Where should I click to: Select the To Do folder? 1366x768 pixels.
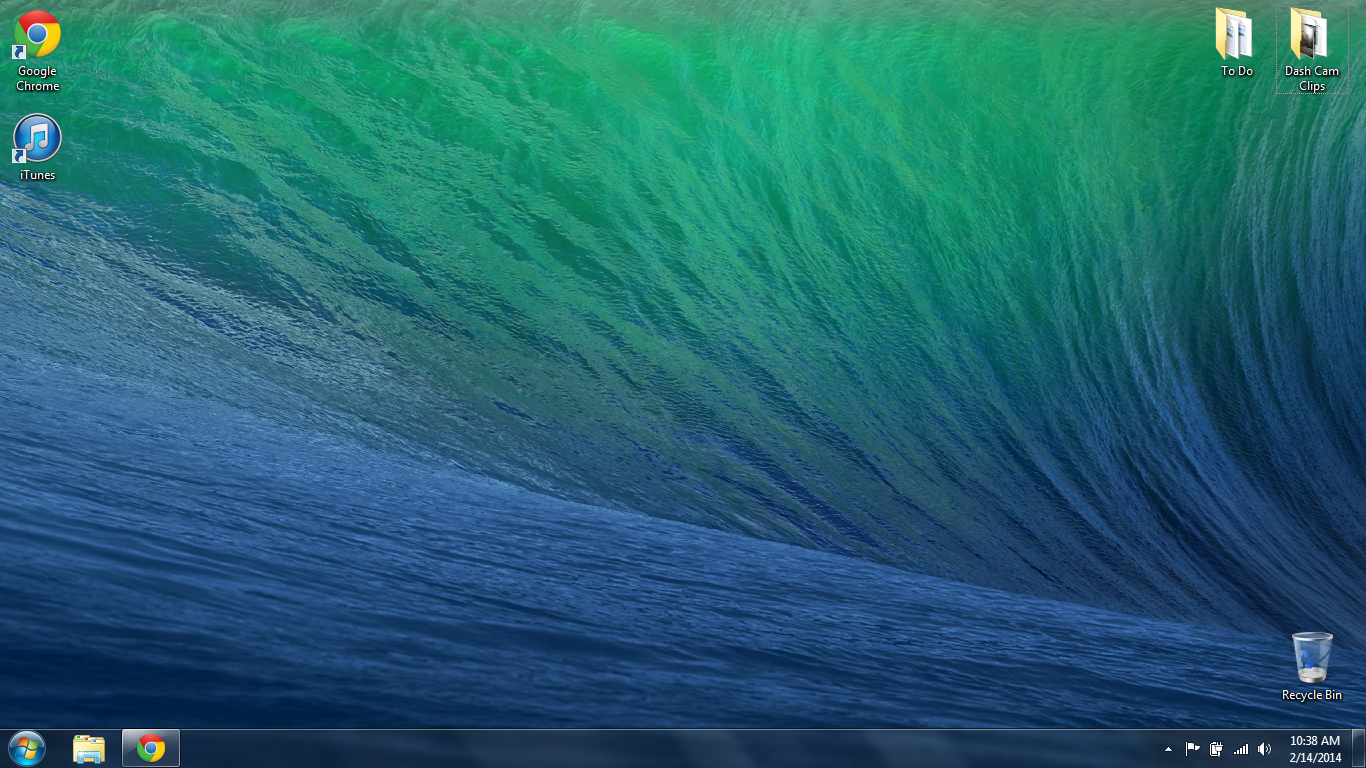click(1236, 44)
